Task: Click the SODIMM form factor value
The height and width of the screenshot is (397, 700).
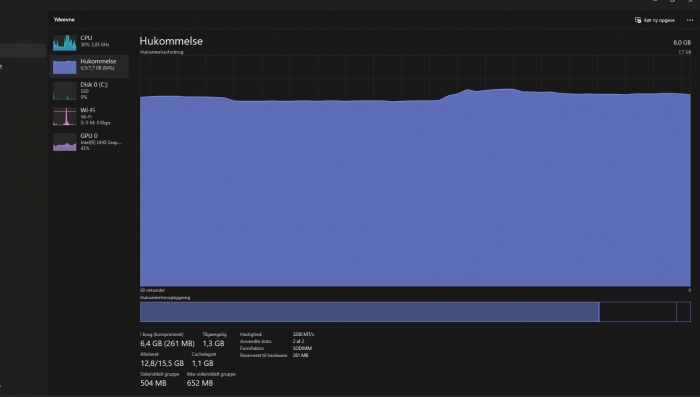Action: pos(302,348)
